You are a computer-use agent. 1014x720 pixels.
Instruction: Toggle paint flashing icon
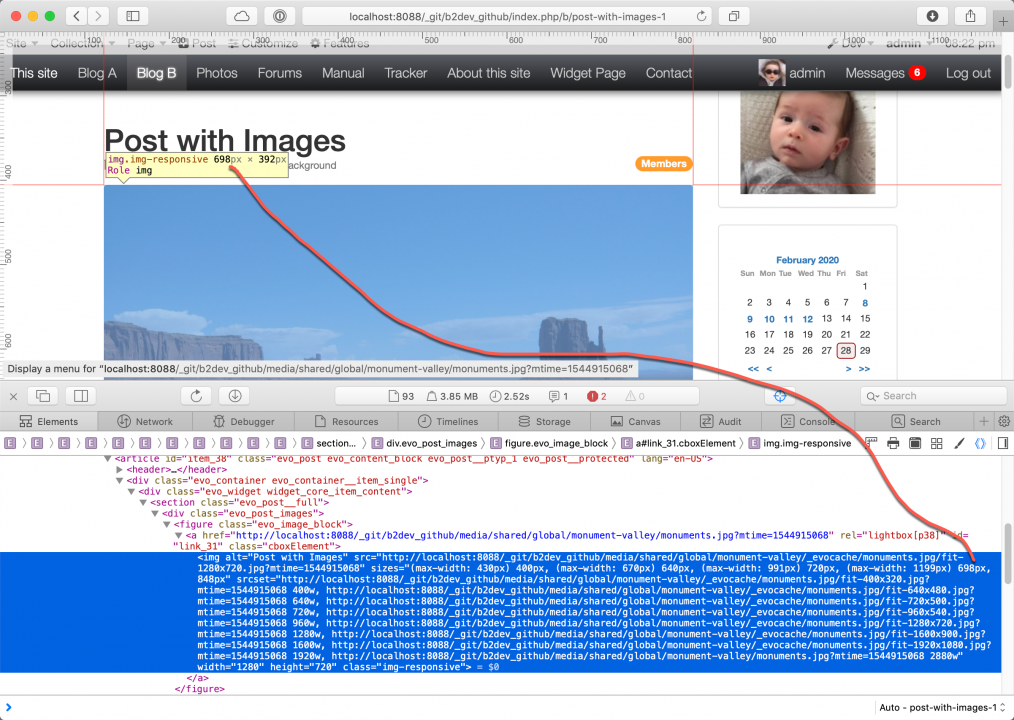(915, 443)
